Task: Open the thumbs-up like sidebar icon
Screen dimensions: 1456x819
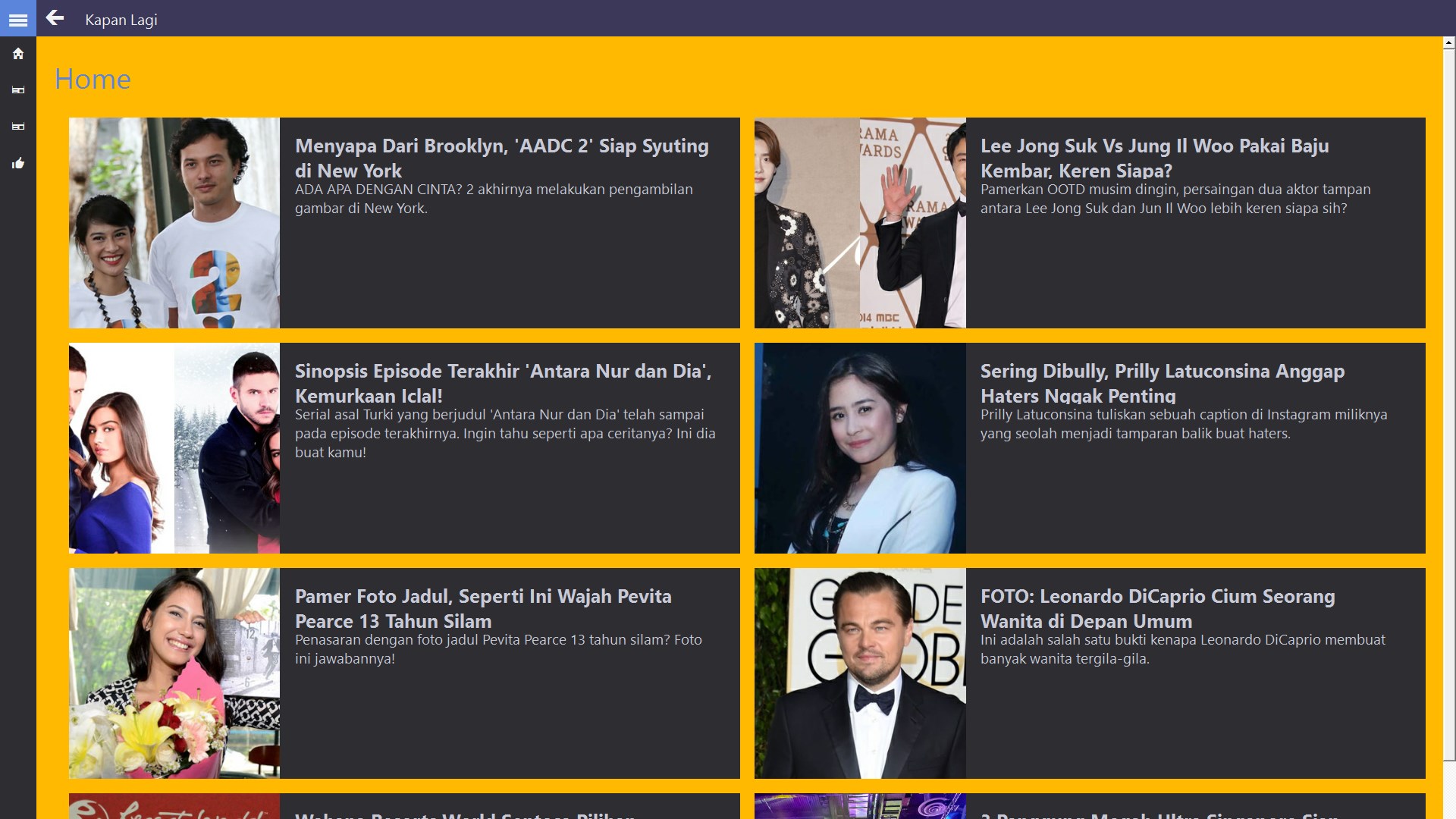Action: click(18, 163)
